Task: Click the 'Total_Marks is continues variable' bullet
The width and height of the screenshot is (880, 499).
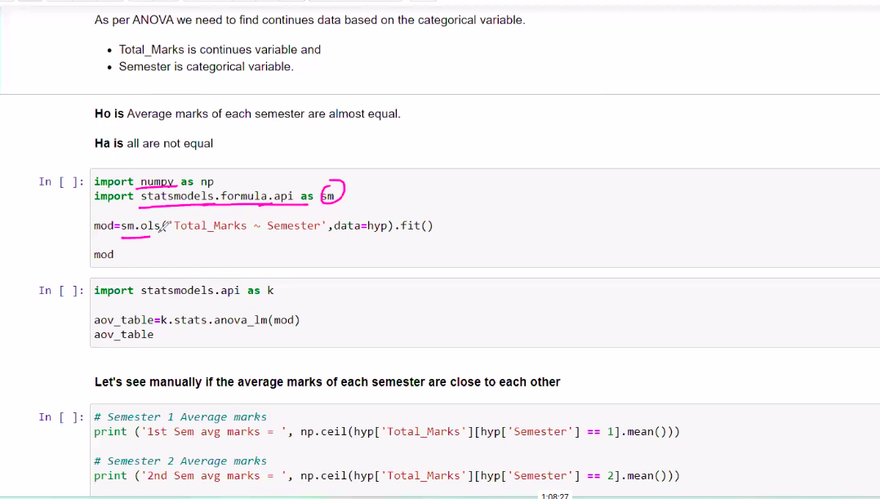Action: click(x=220, y=50)
